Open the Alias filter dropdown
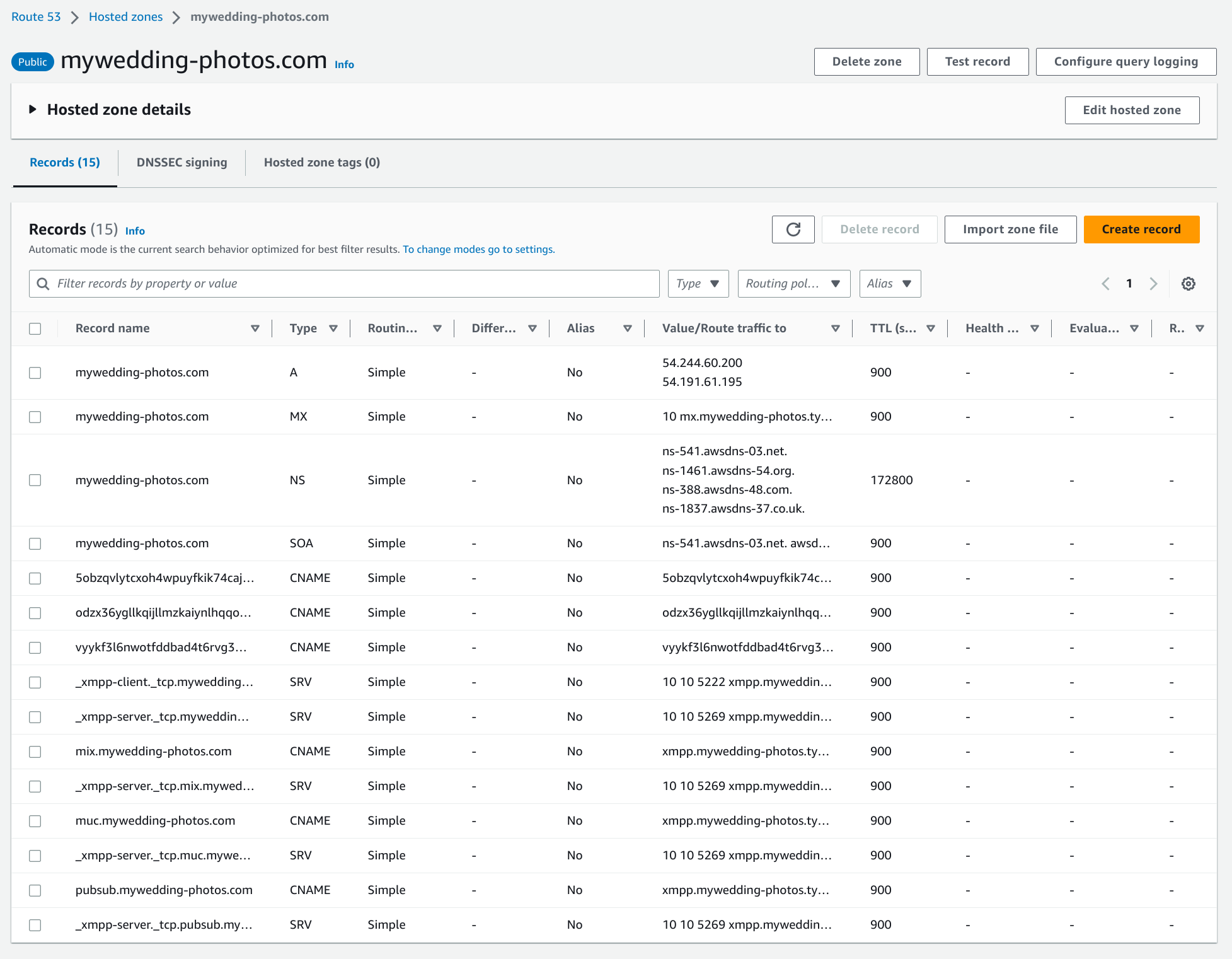Image resolution: width=1232 pixels, height=959 pixels. pyautogui.click(x=890, y=284)
